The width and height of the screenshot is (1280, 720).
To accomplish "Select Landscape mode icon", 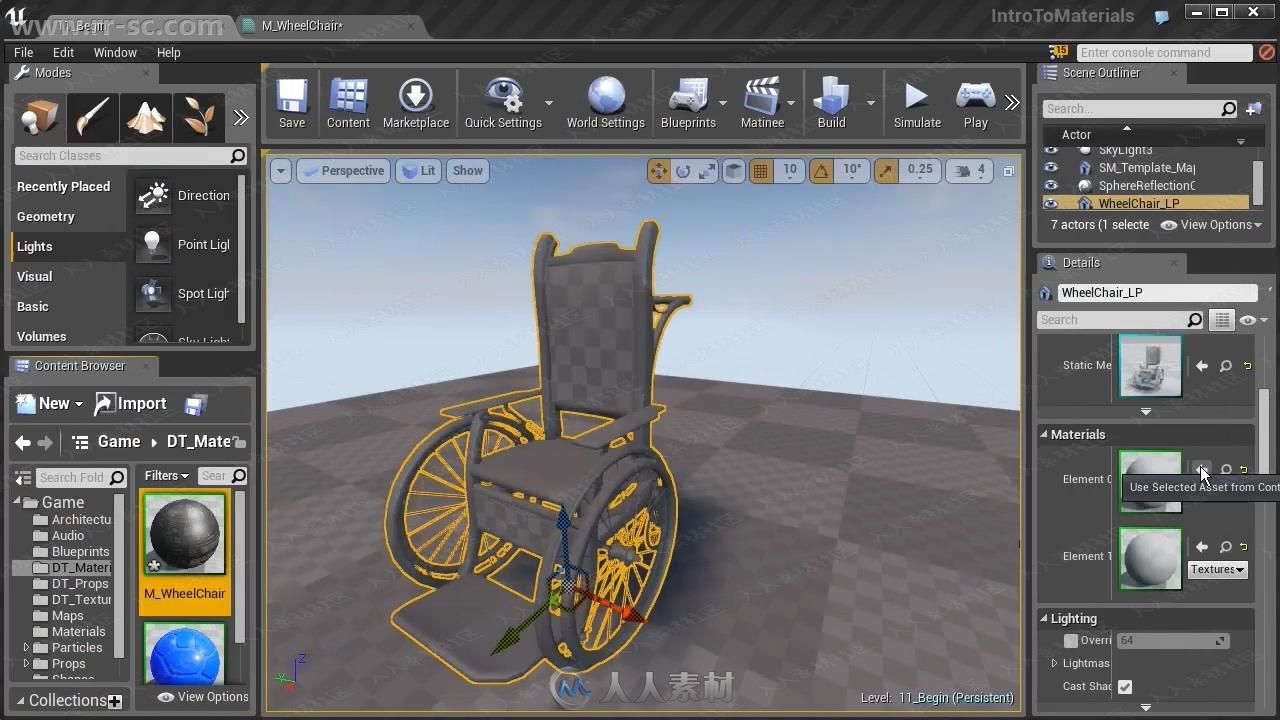I will point(145,118).
